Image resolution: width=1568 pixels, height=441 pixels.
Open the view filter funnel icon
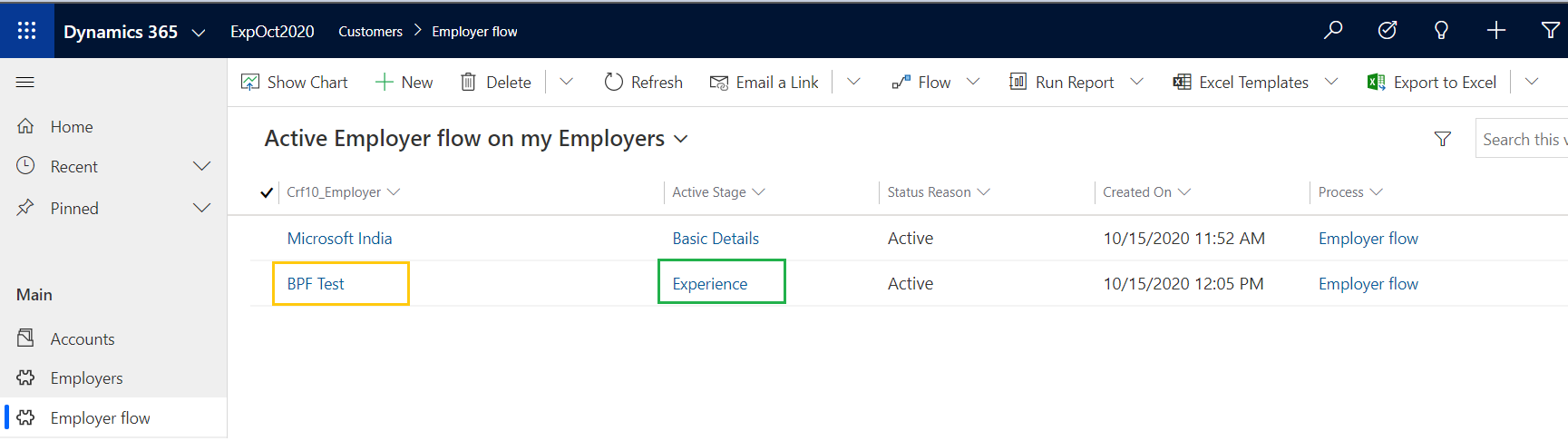1442,139
